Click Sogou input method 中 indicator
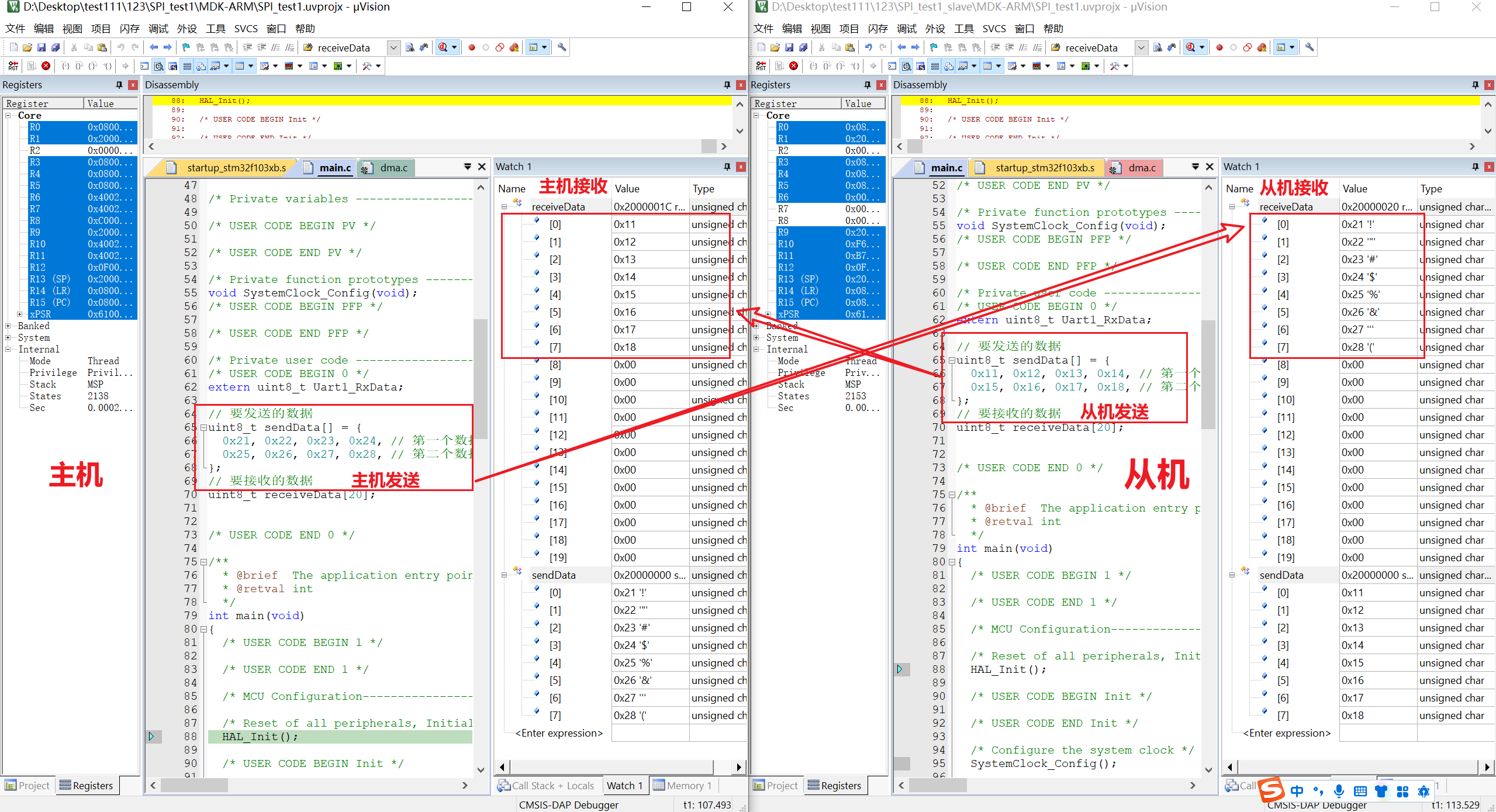This screenshot has height=812, width=1496. click(x=1297, y=792)
